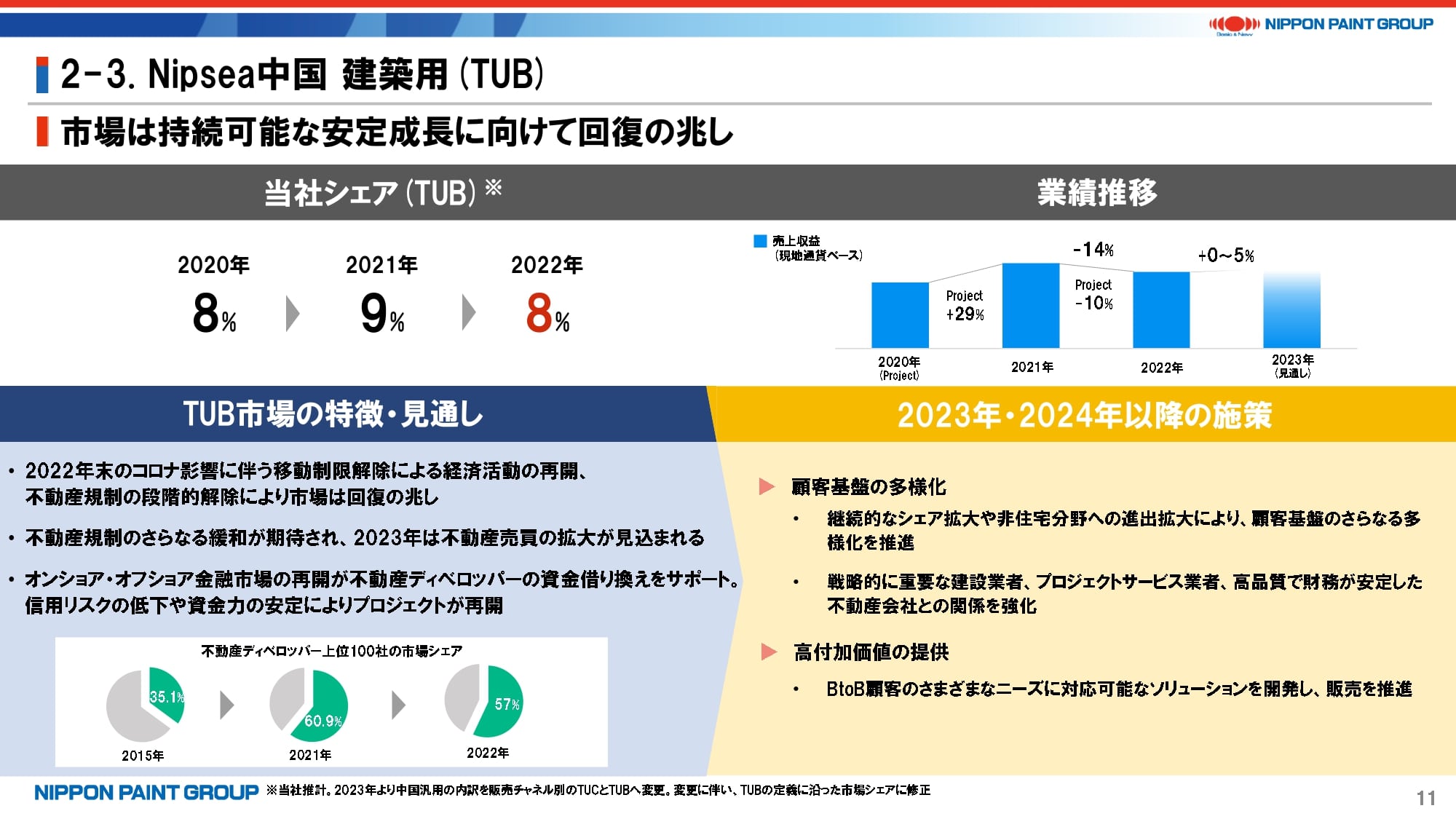This screenshot has height=819, width=1456.
Task: Click the Nippon Paint Group logo at top right
Action: coord(1321,25)
